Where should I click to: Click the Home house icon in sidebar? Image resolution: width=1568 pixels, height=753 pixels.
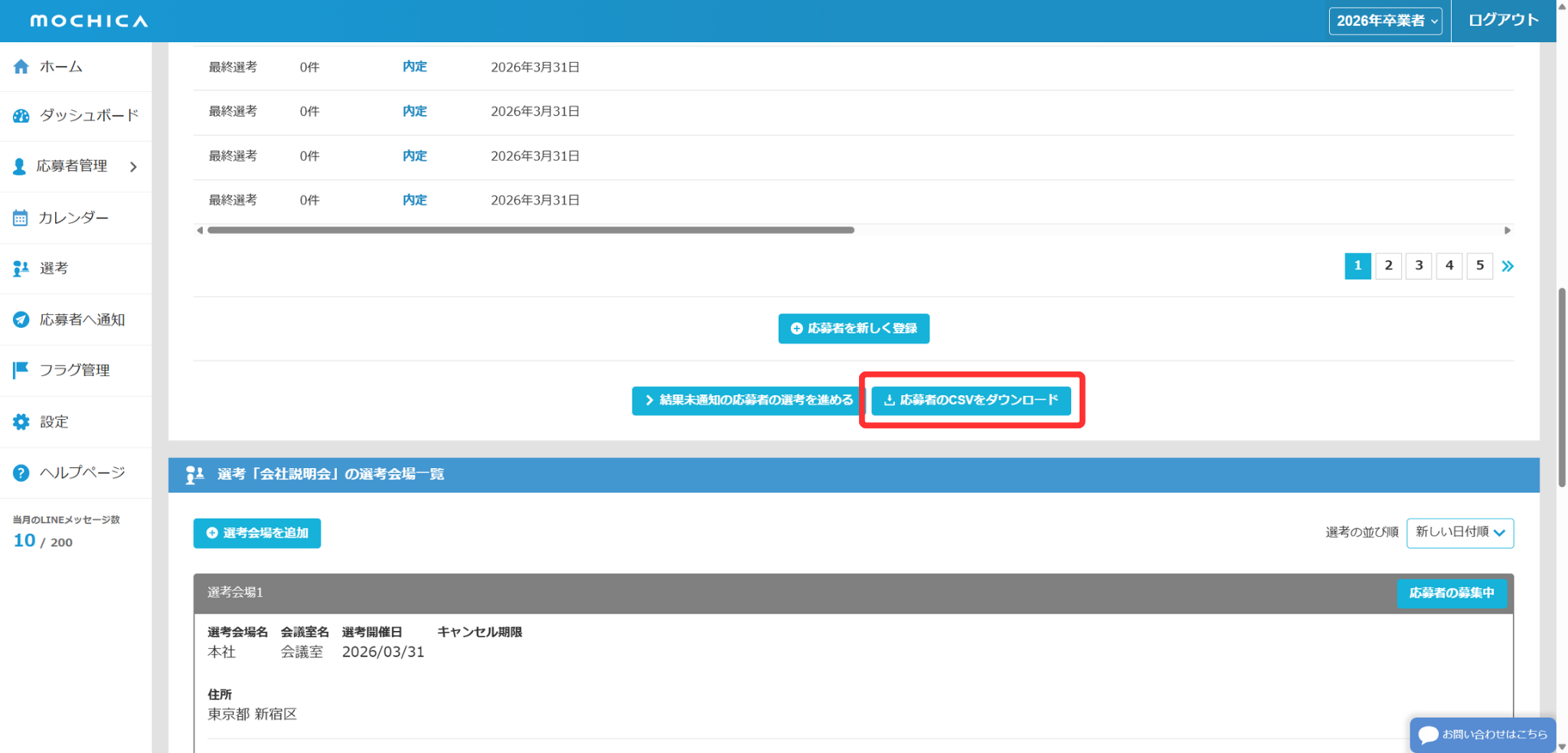coord(21,67)
